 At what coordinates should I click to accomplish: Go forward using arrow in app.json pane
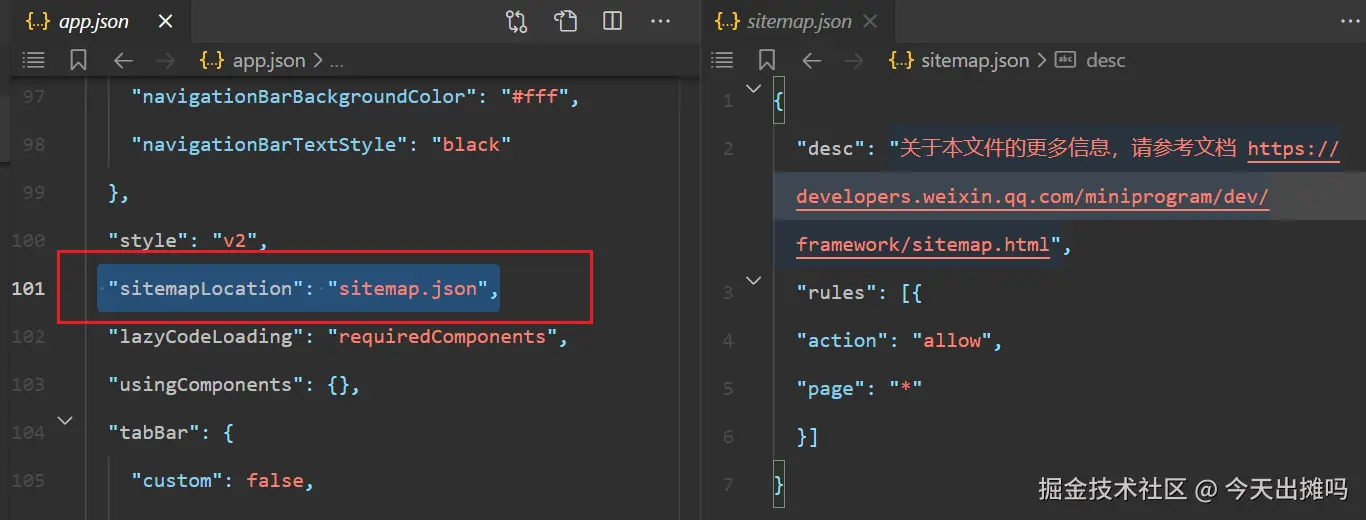(166, 61)
